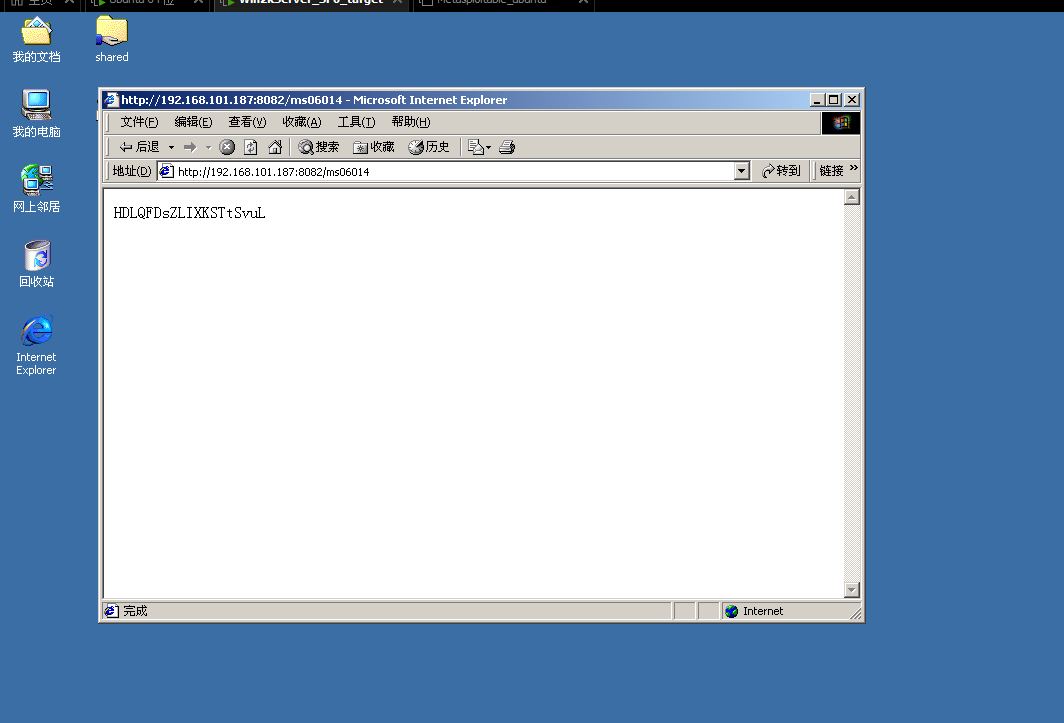Open the 查看(V) menu
1064x723 pixels.
point(247,122)
